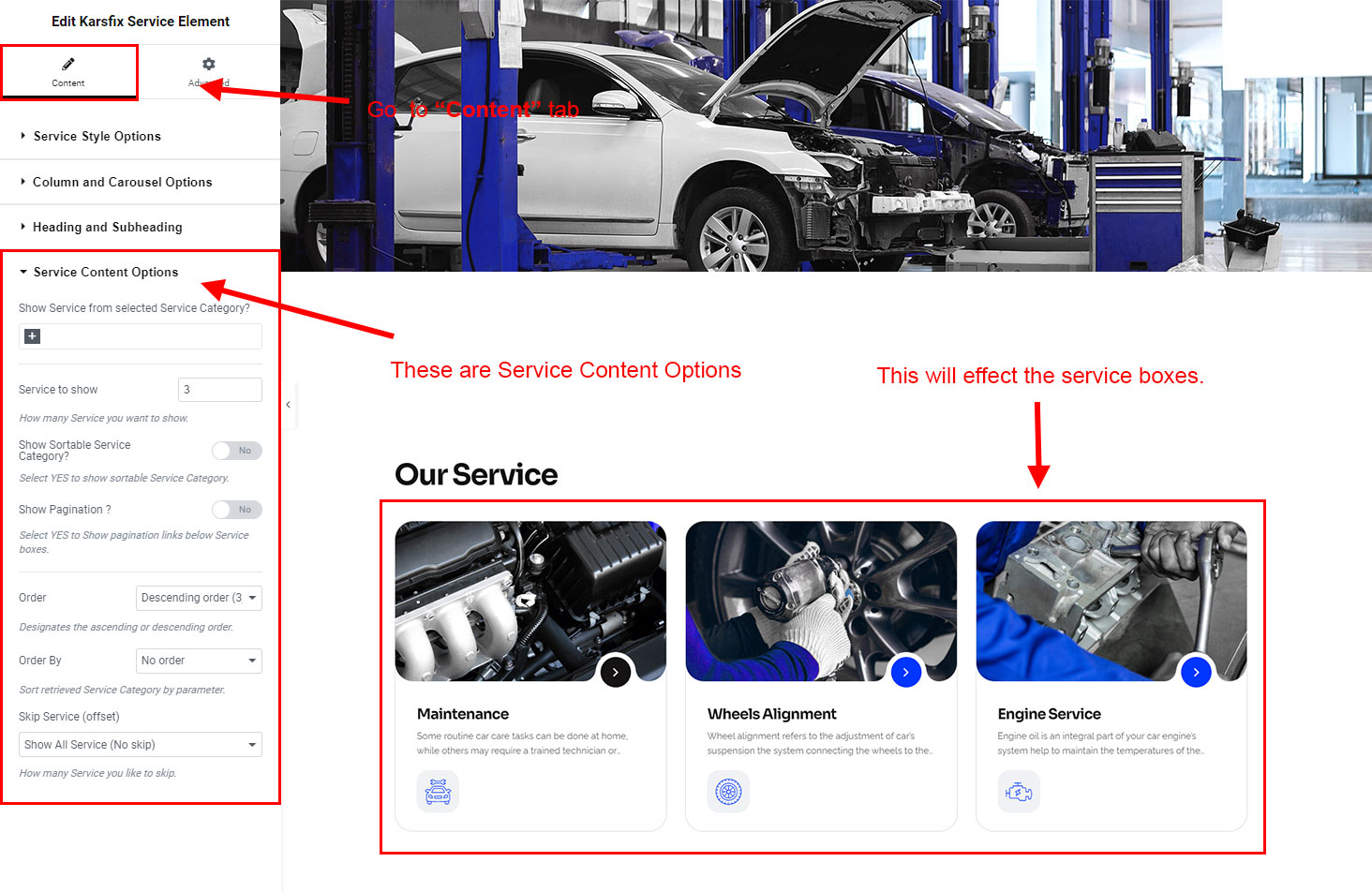
Task: Open the Advanced tab gear icon
Action: tap(208, 64)
